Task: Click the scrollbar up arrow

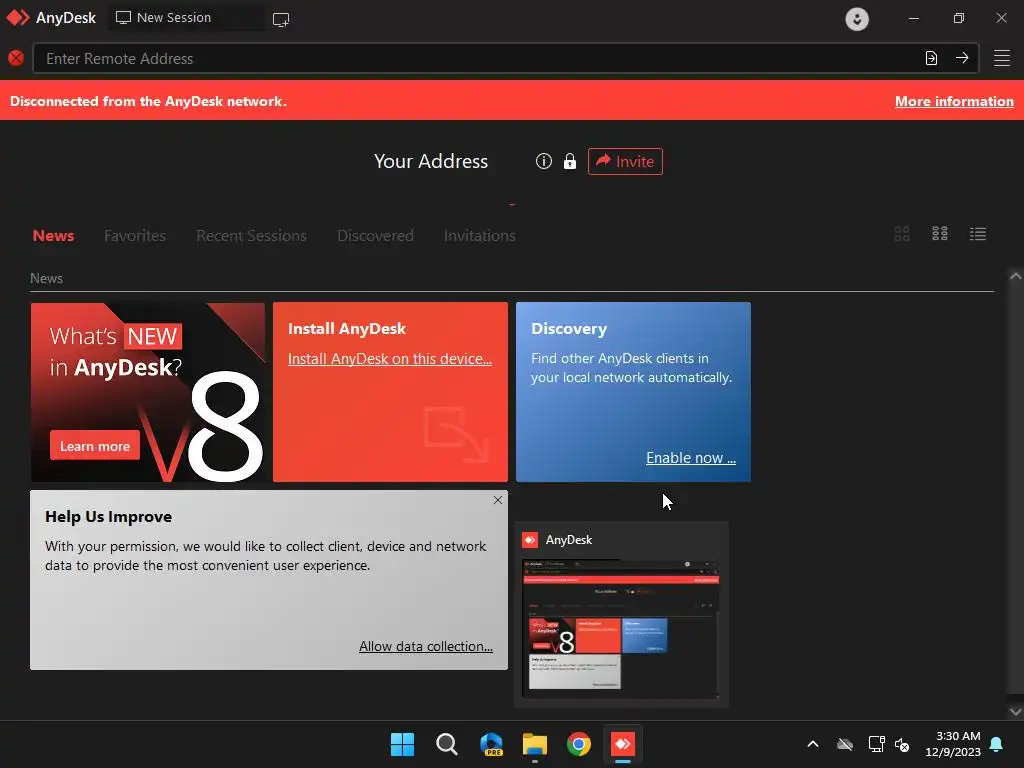Action: coord(1016,276)
